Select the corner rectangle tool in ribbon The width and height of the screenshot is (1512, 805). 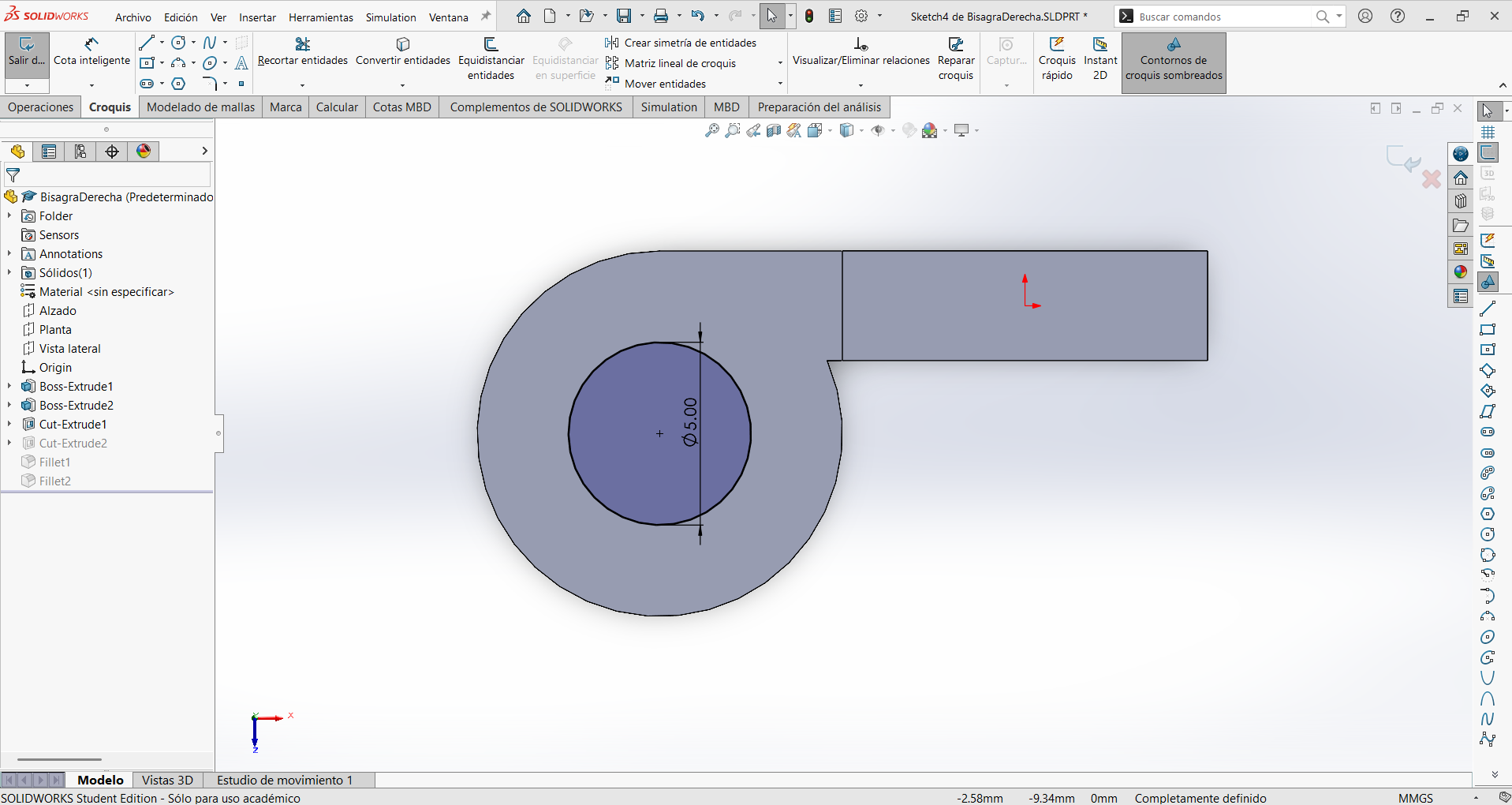point(147,63)
